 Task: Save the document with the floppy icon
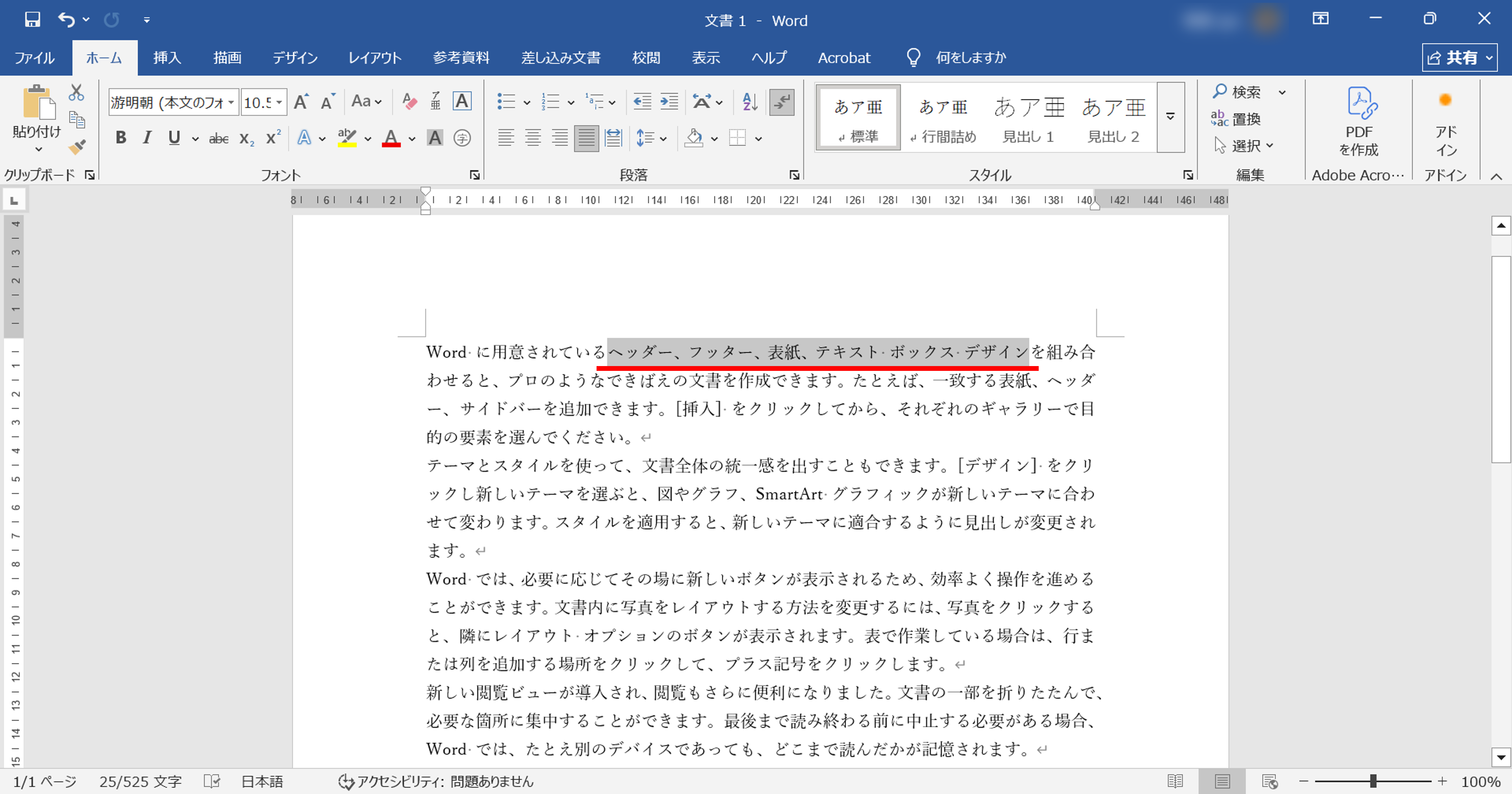click(x=32, y=19)
